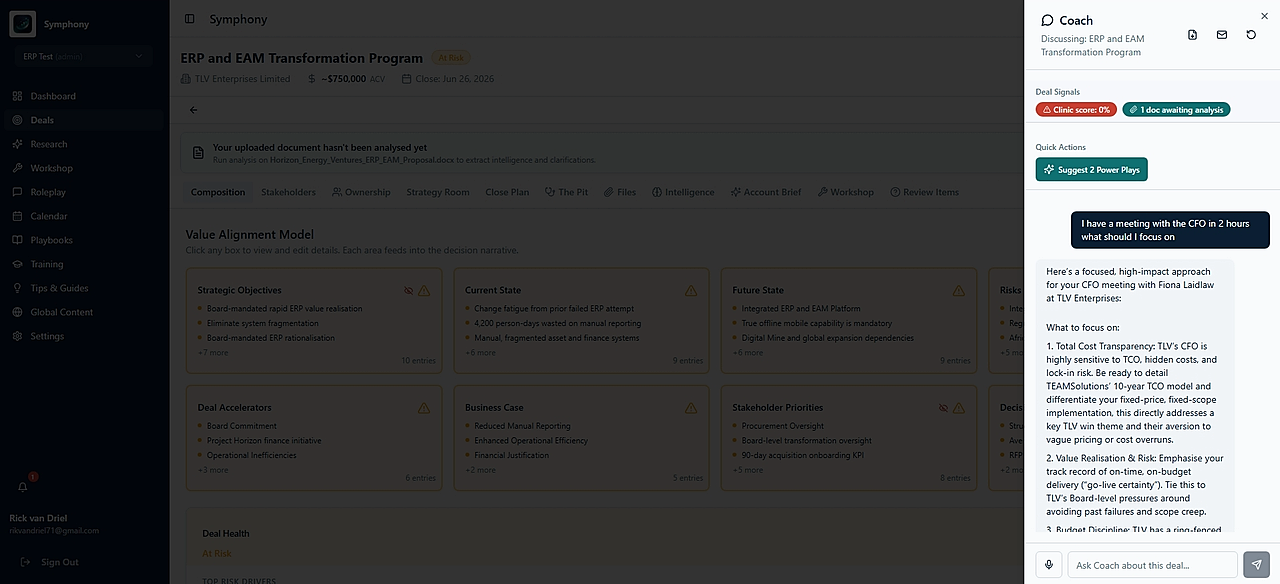This screenshot has width=1280, height=584.
Task: Start voice input with the microphone button
Action: tap(1049, 564)
